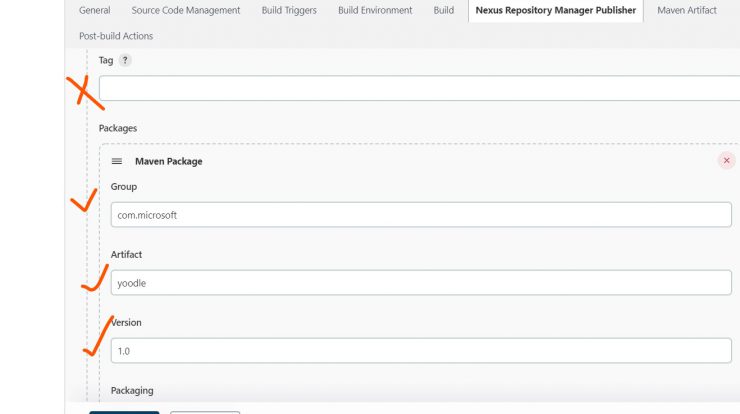Open help for the Tag field
The image size is (740, 414).
pos(125,60)
